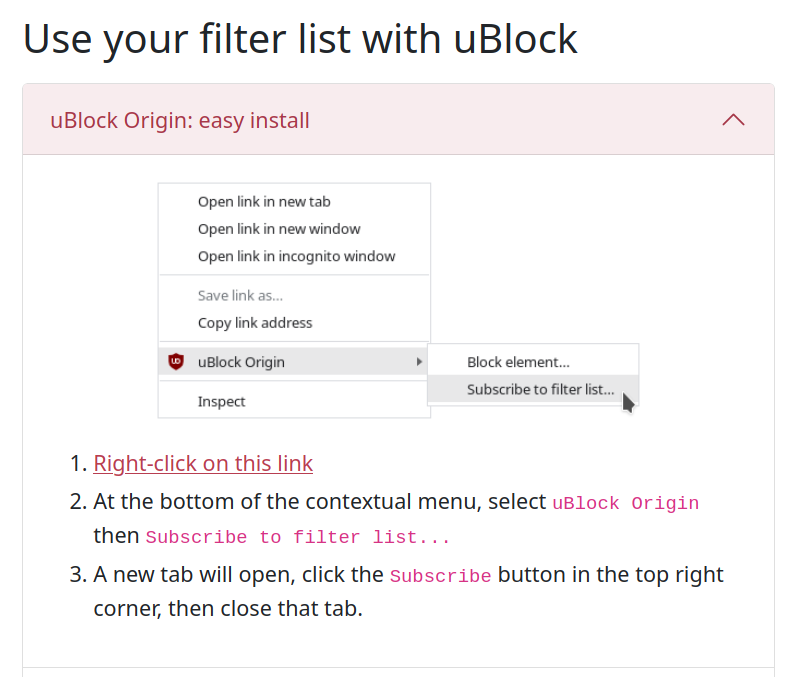Select 'Open link in new tab' entry

[x=264, y=202]
